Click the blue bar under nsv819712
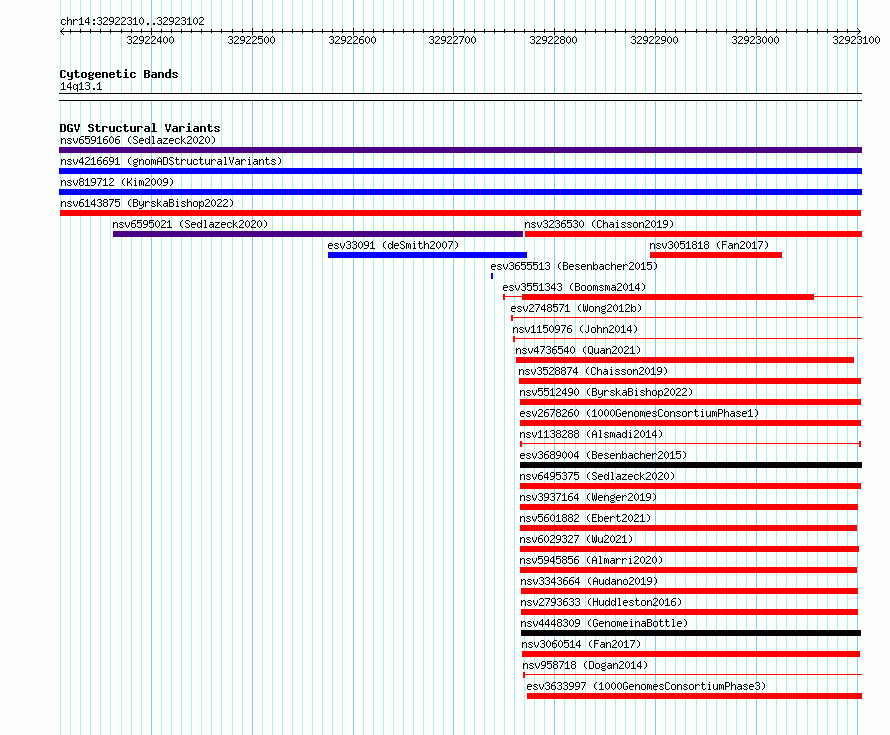890x735 pixels. (460, 192)
